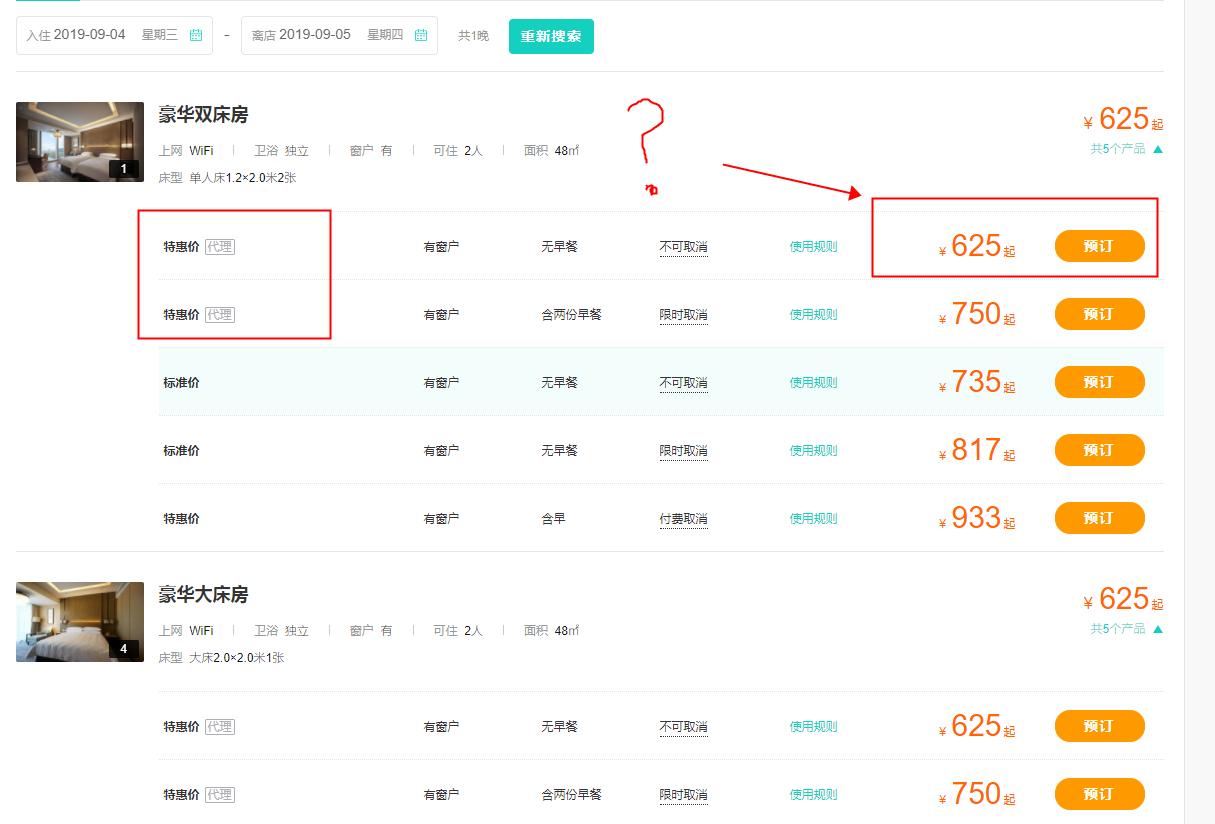Open the 豪华大床房 room photo thumbnail
The height and width of the screenshot is (824, 1215).
click(x=80, y=622)
